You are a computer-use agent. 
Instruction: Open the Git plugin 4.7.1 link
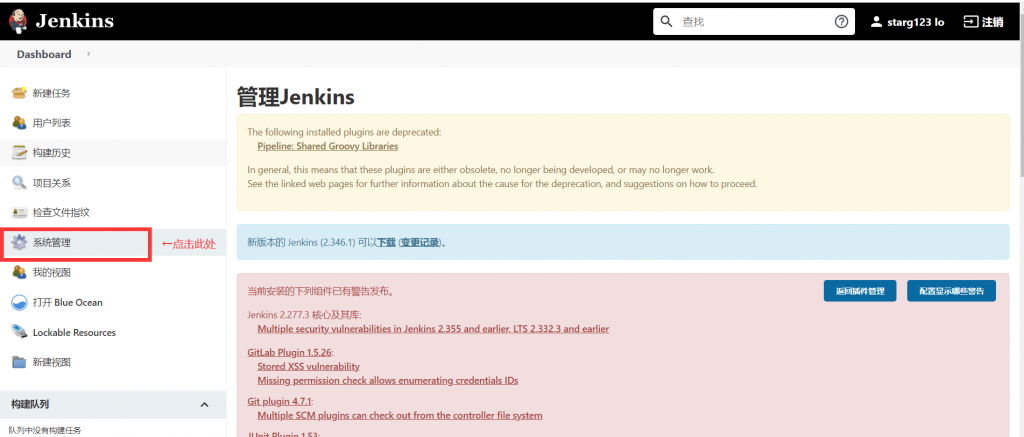[280, 401]
